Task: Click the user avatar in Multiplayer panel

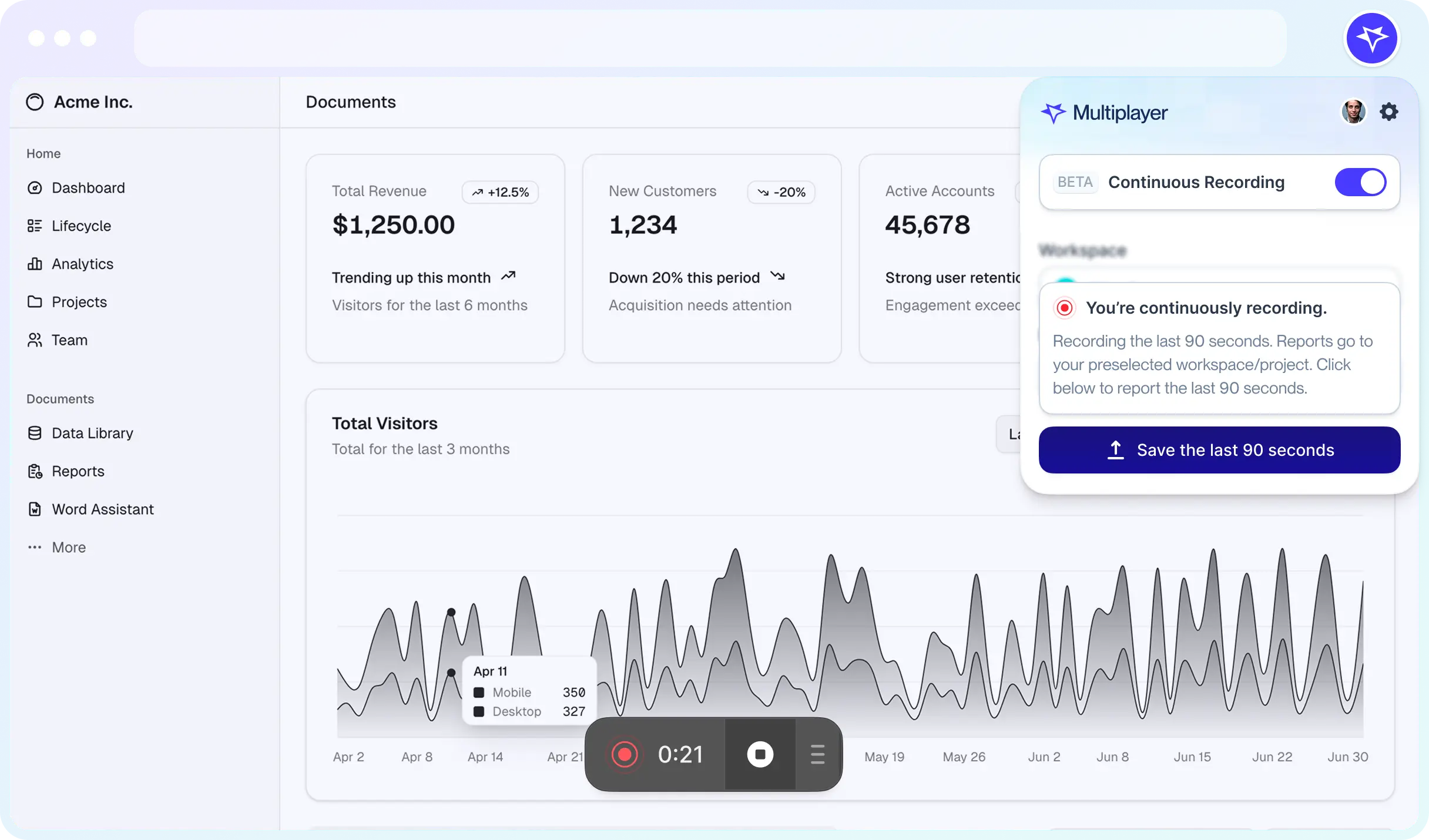Action: [x=1353, y=112]
